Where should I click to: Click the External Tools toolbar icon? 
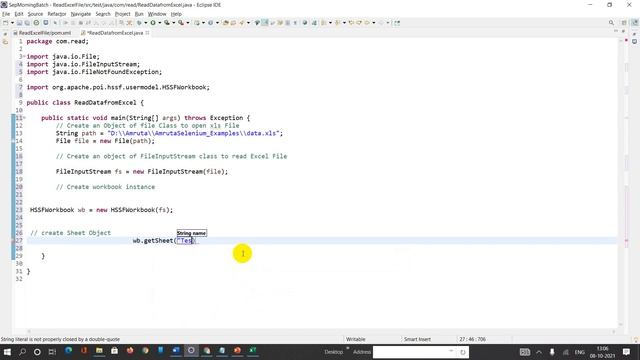(181, 23)
